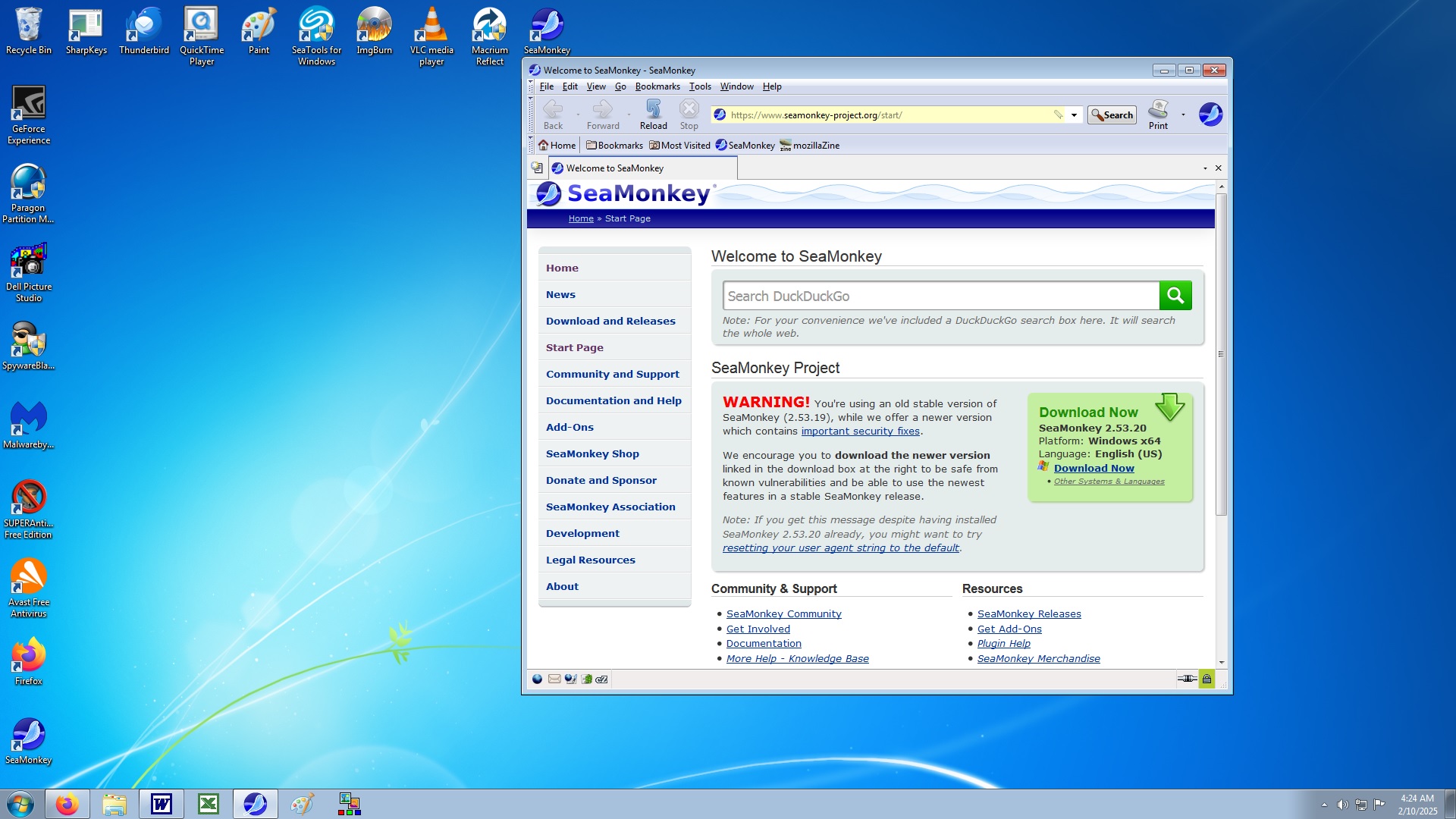Screen dimensions: 1456x819
Task: Open Community and Support sidebar link
Action: coord(612,374)
